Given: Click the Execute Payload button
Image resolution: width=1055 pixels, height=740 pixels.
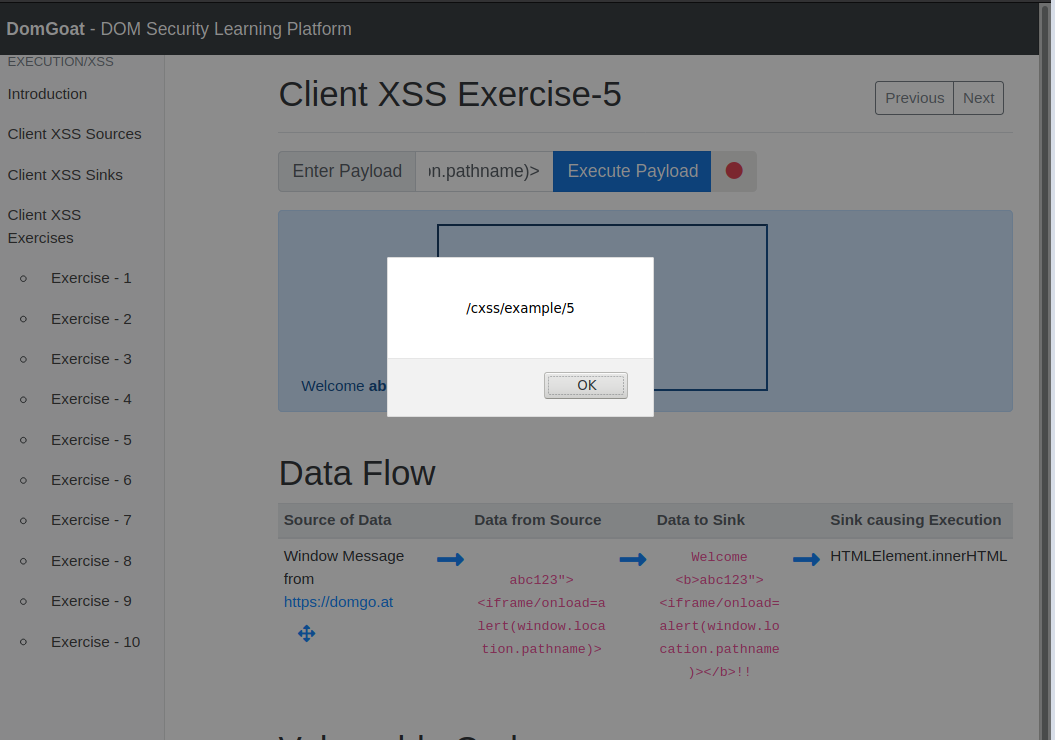Looking at the screenshot, I should 632,171.
